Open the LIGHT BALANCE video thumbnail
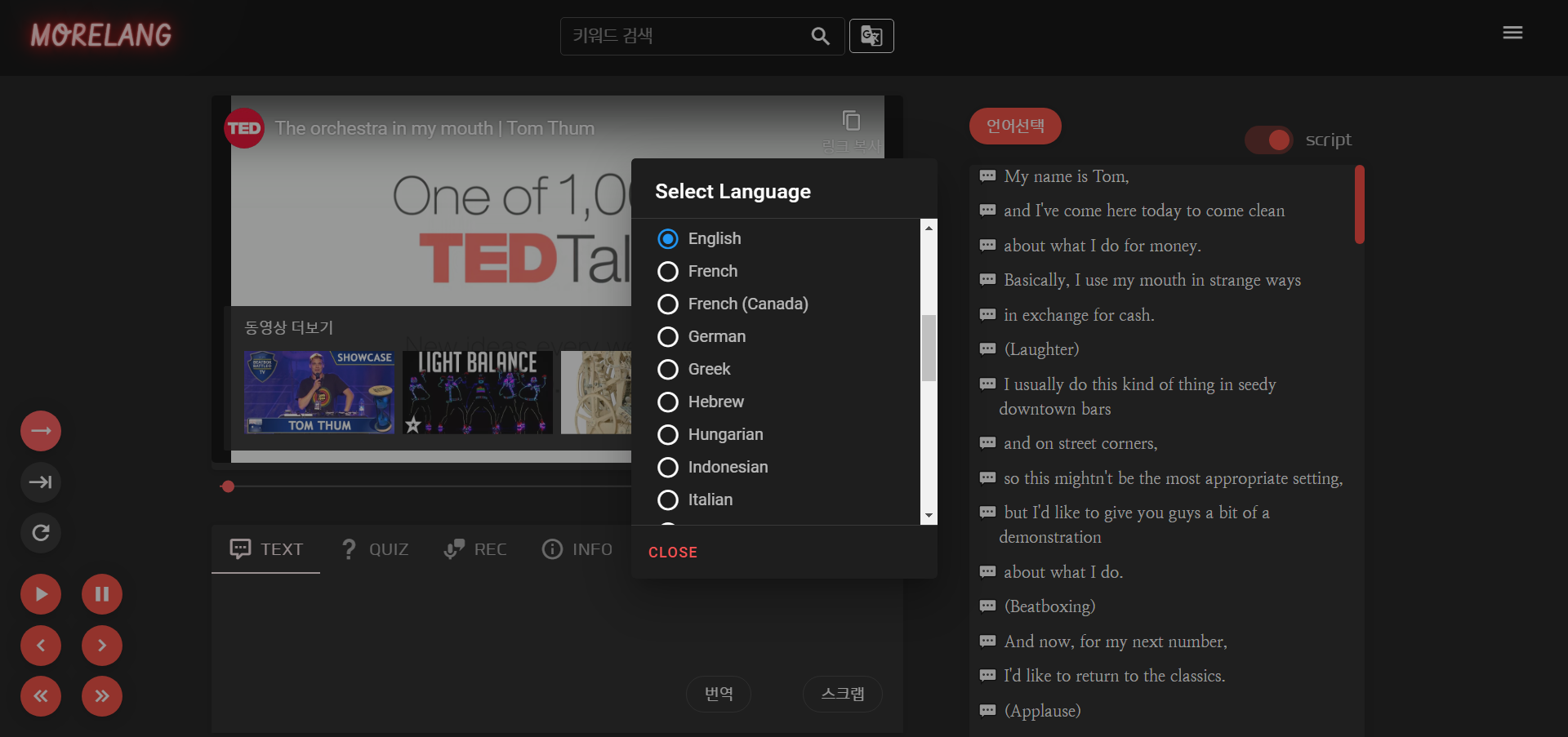The width and height of the screenshot is (1568, 737). [x=478, y=392]
